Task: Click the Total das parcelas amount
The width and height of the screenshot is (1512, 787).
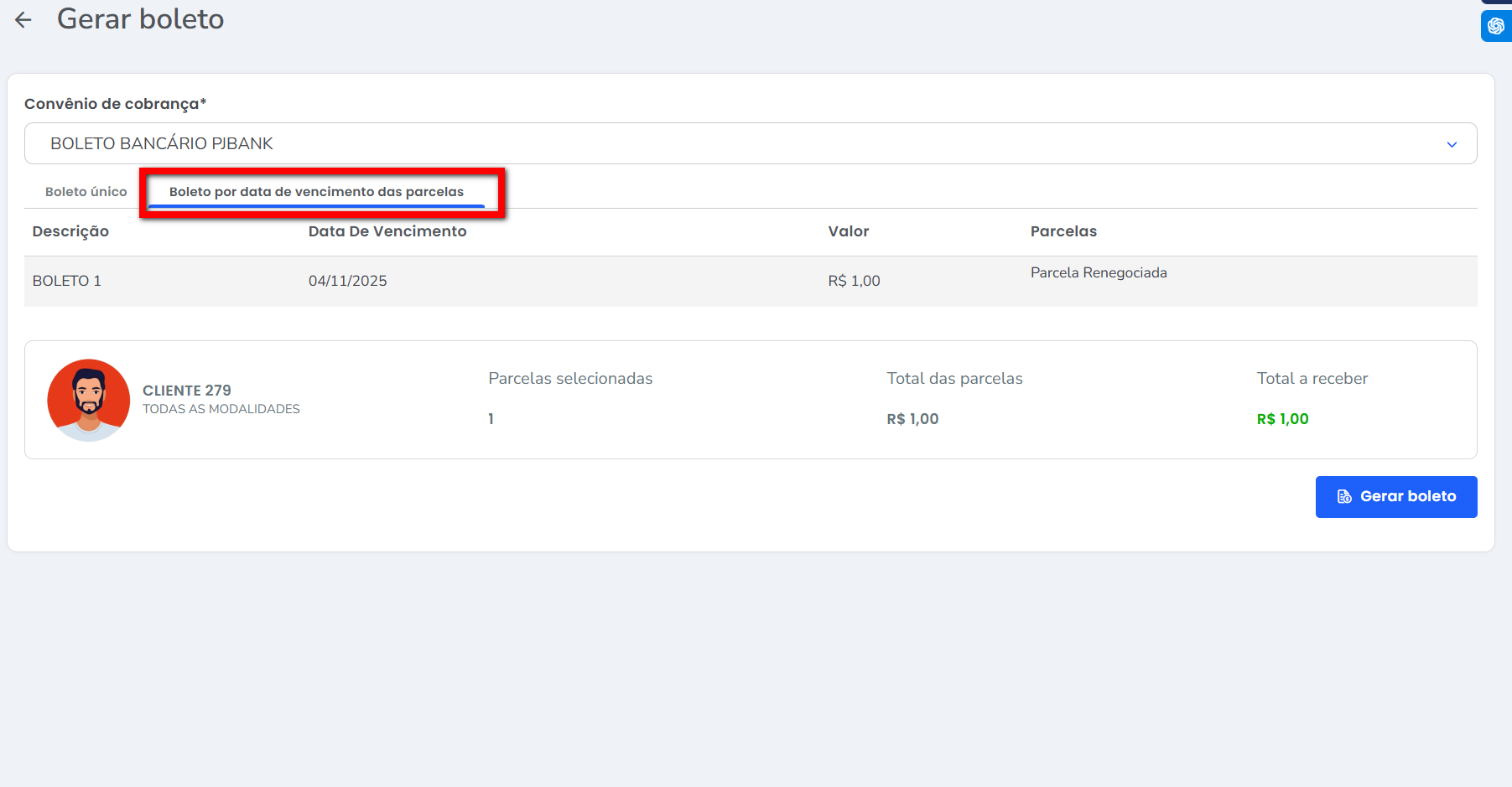Action: pos(912,419)
